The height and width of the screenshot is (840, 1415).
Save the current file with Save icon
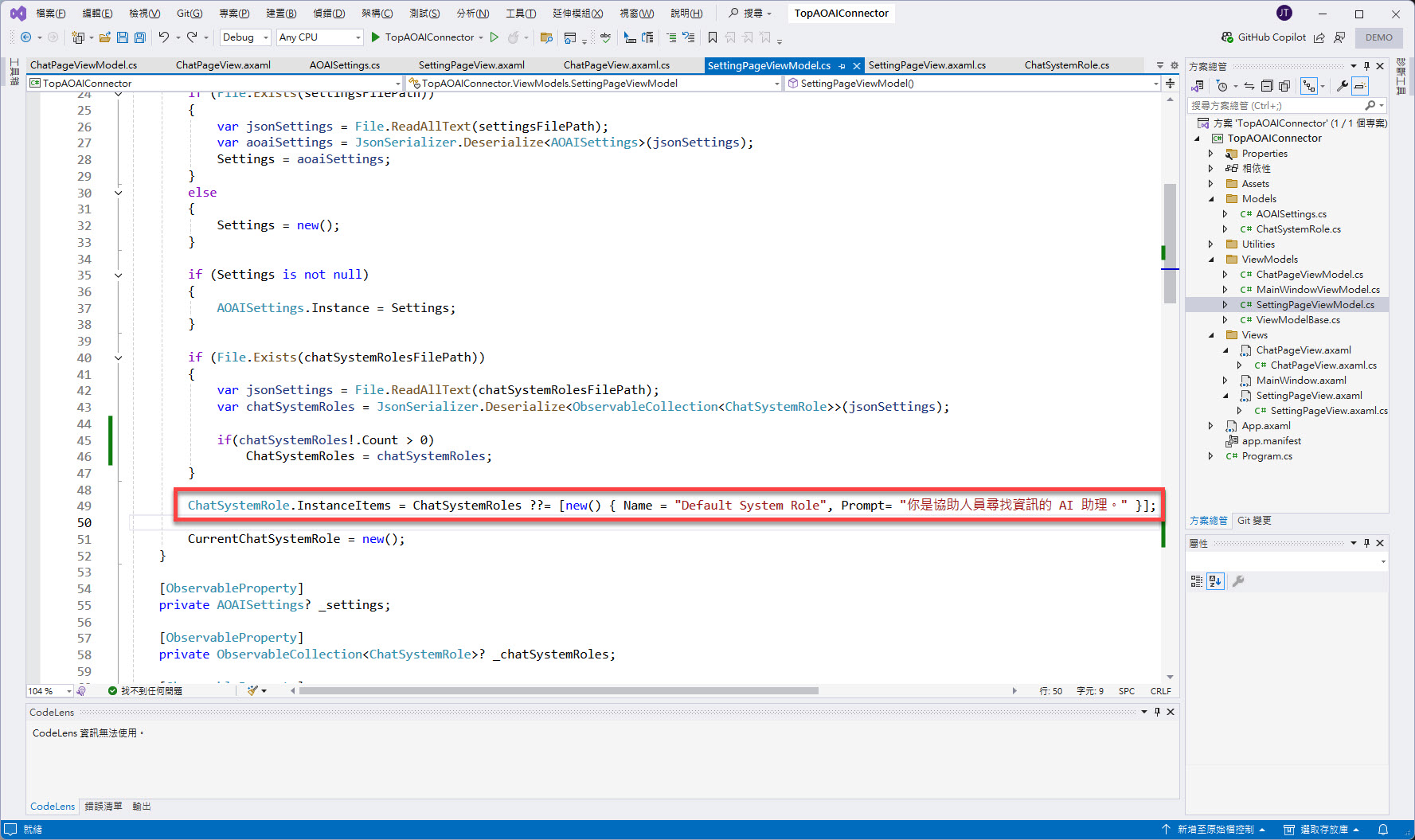(122, 37)
